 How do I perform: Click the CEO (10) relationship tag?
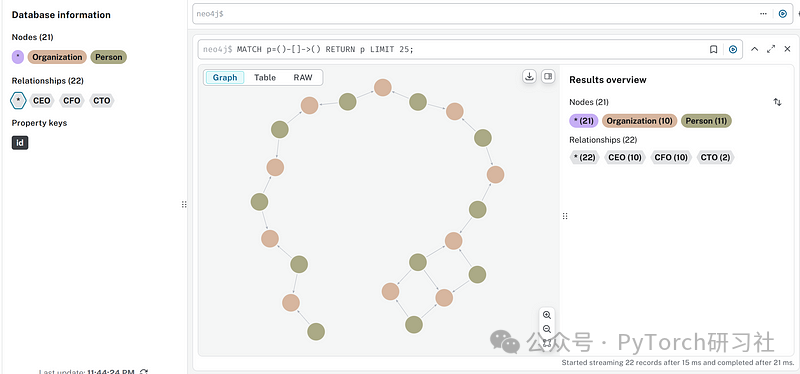coord(625,157)
